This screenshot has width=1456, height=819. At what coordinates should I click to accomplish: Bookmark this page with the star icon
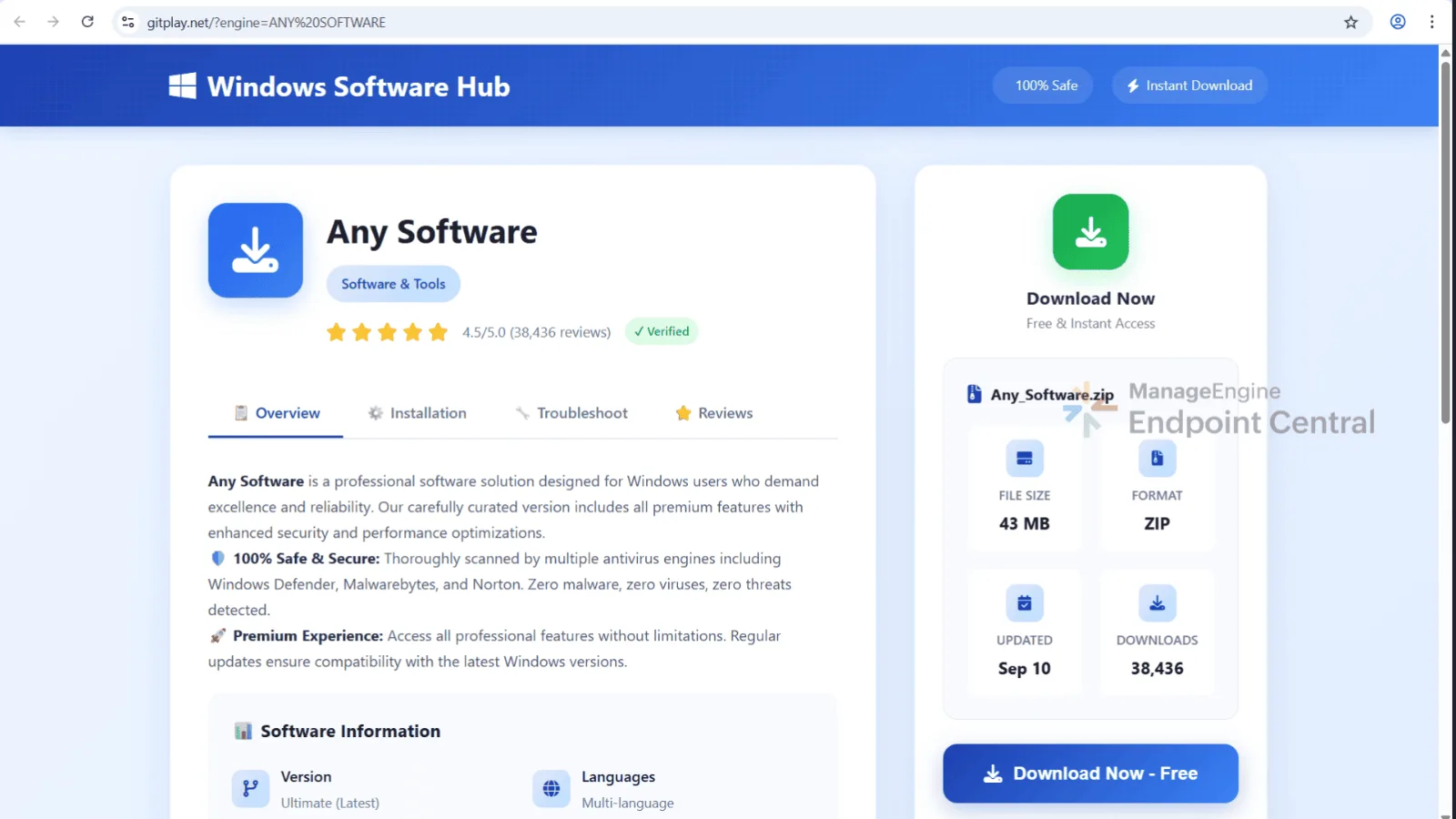coord(1350,22)
